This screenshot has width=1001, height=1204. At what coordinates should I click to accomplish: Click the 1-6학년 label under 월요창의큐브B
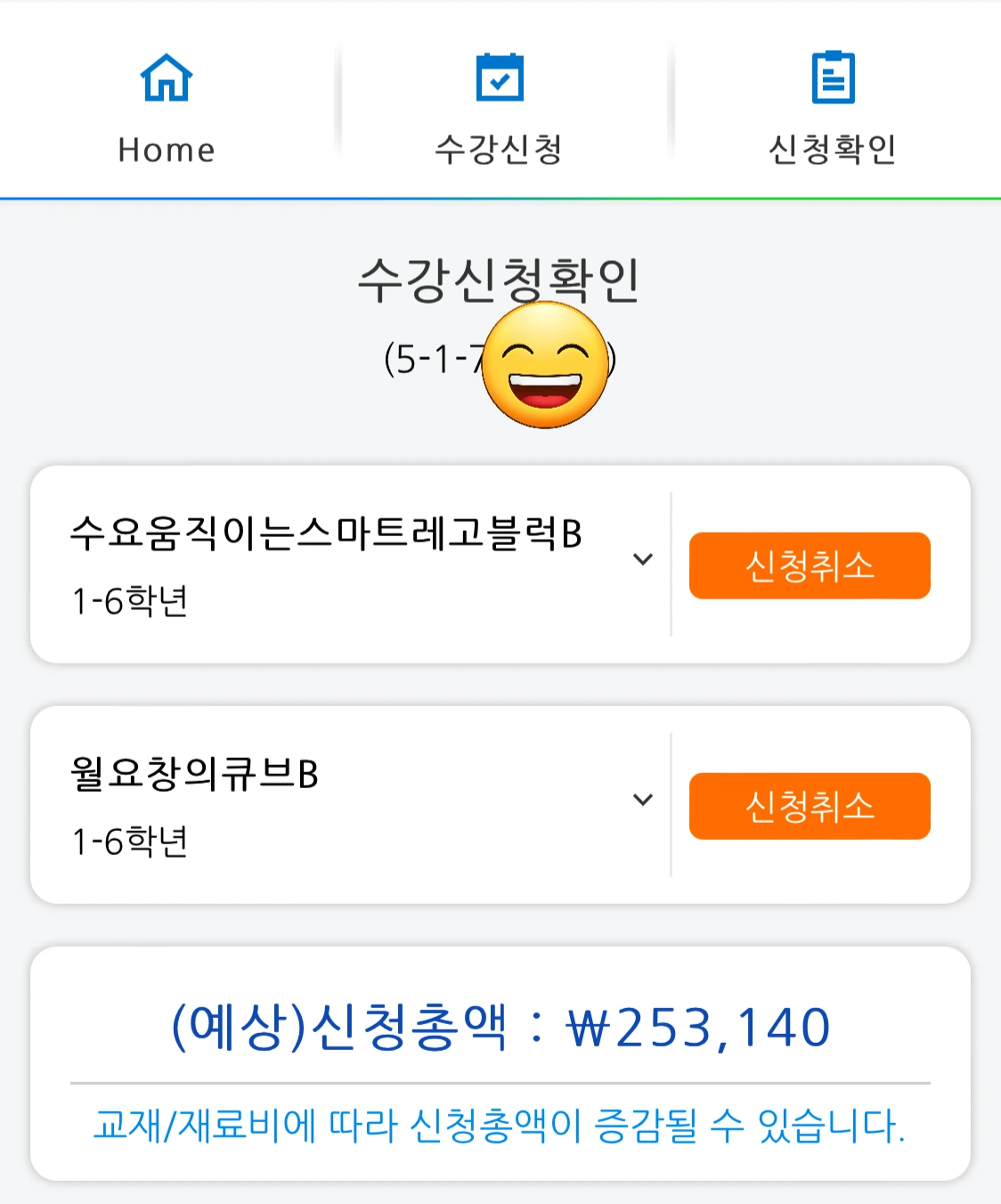point(130,842)
